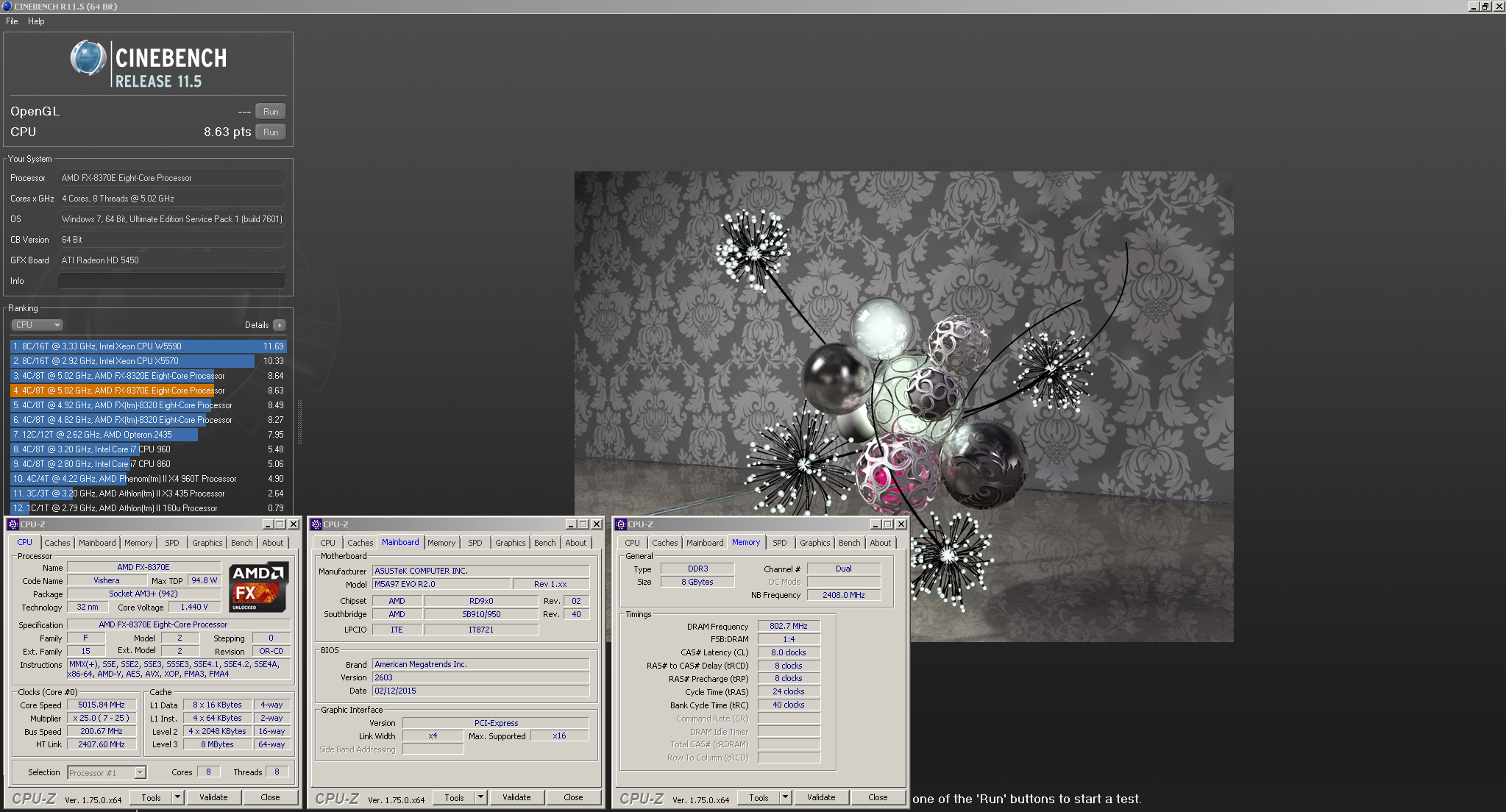Open the File menu

tap(12, 21)
